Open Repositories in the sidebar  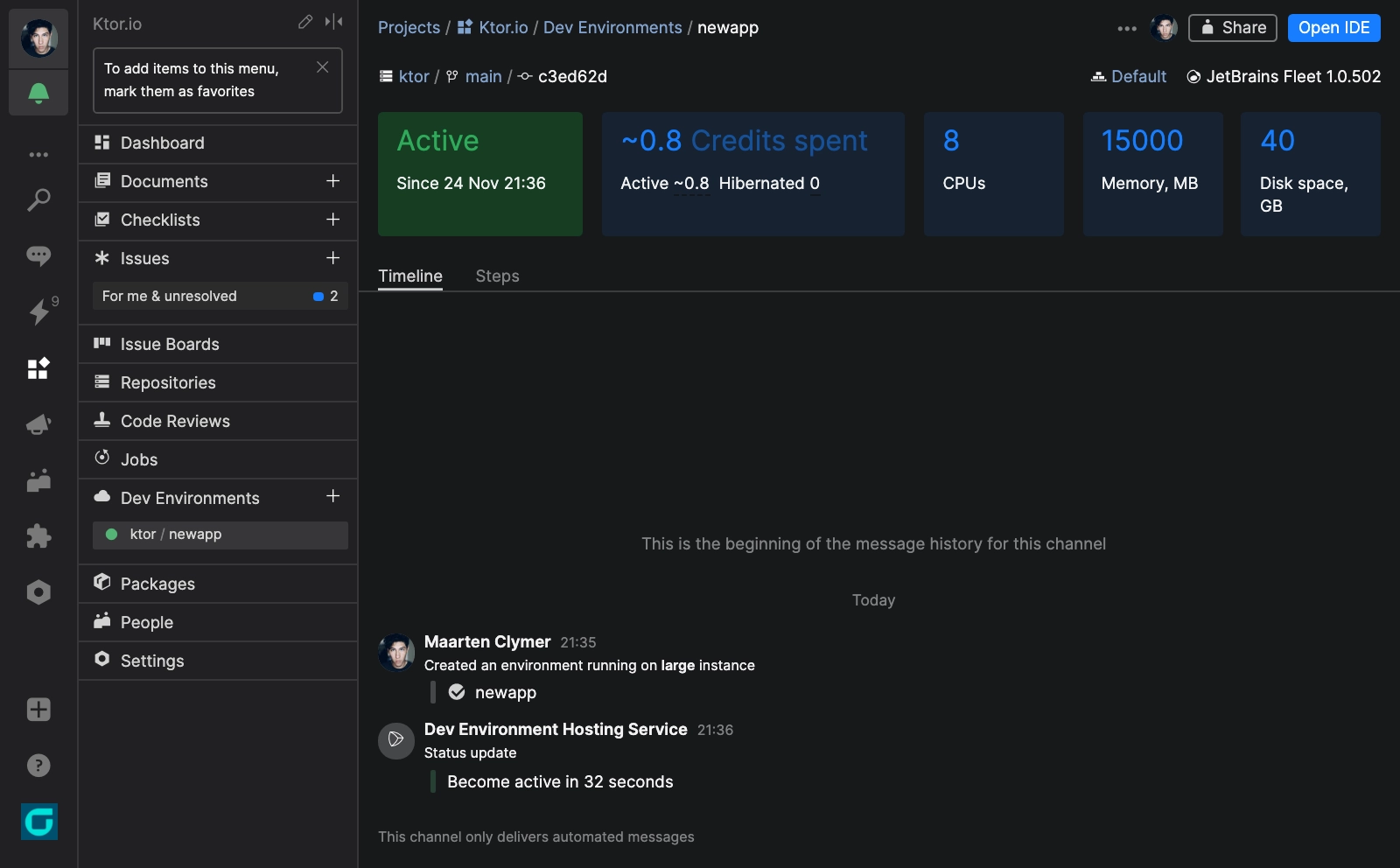pos(218,382)
